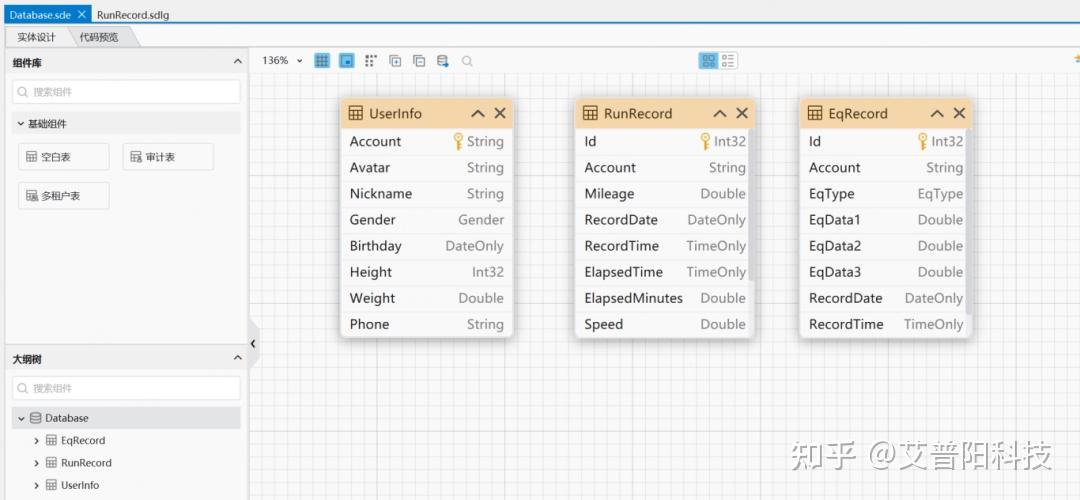The image size is (1080, 500).
Task: Click the expand all tables icon
Action: click(395, 61)
